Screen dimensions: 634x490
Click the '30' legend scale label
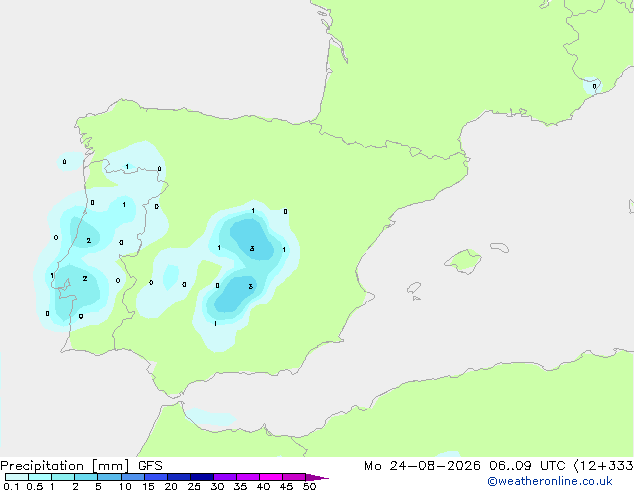217,486
